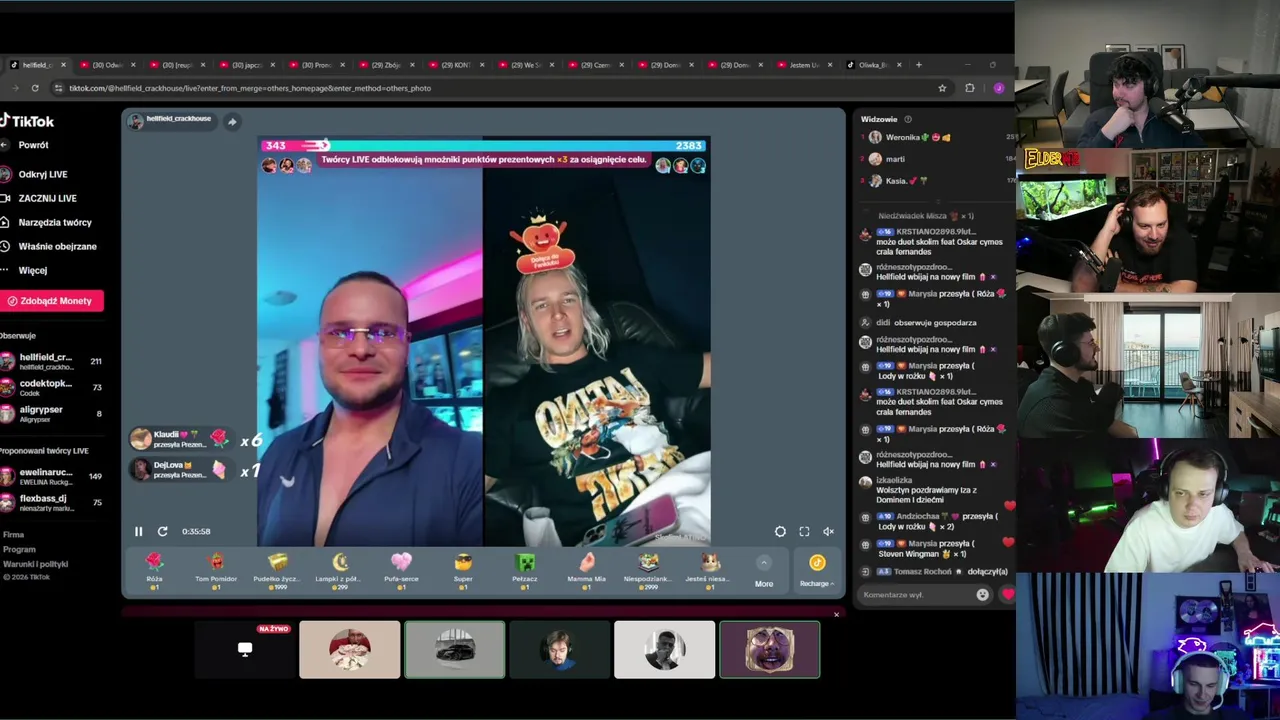
Task: Select the golden face avatar participant tile
Action: point(770,649)
